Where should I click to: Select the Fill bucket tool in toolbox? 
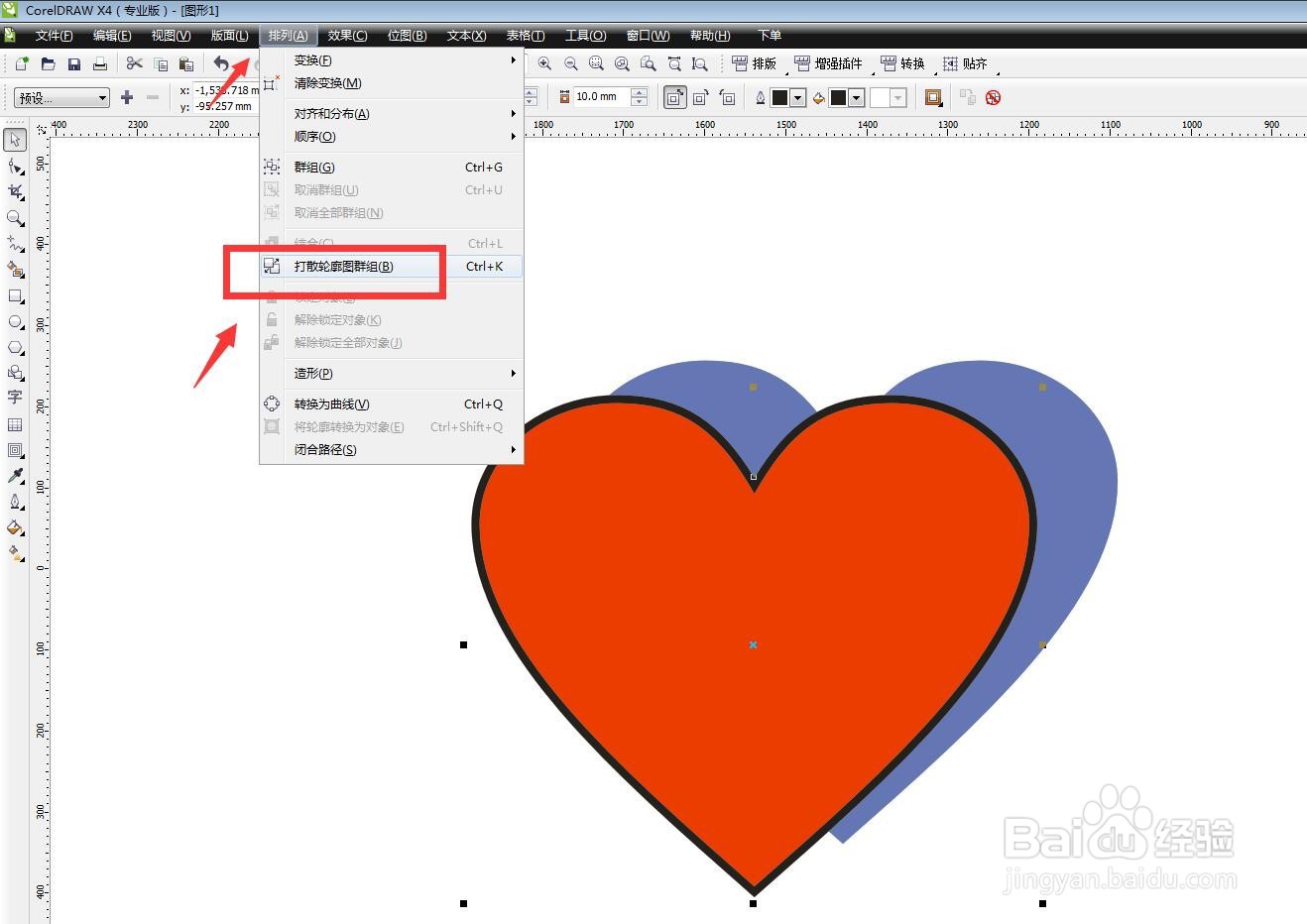15,527
